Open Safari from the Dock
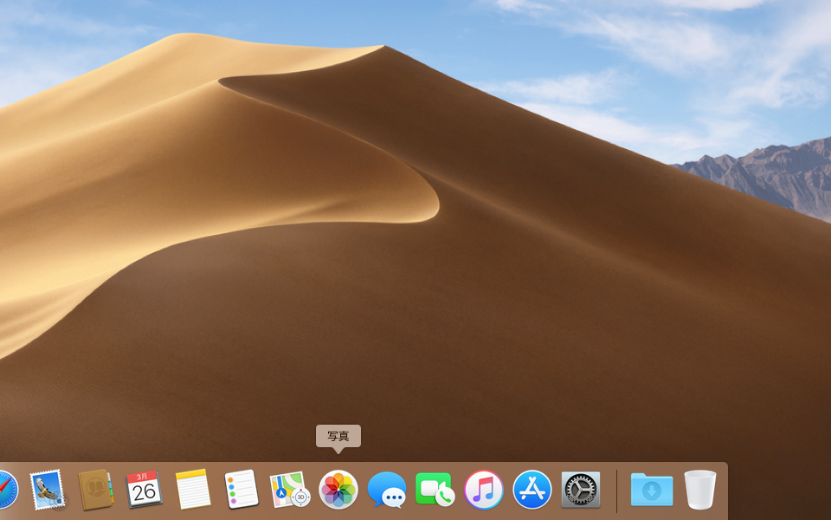 [7, 490]
